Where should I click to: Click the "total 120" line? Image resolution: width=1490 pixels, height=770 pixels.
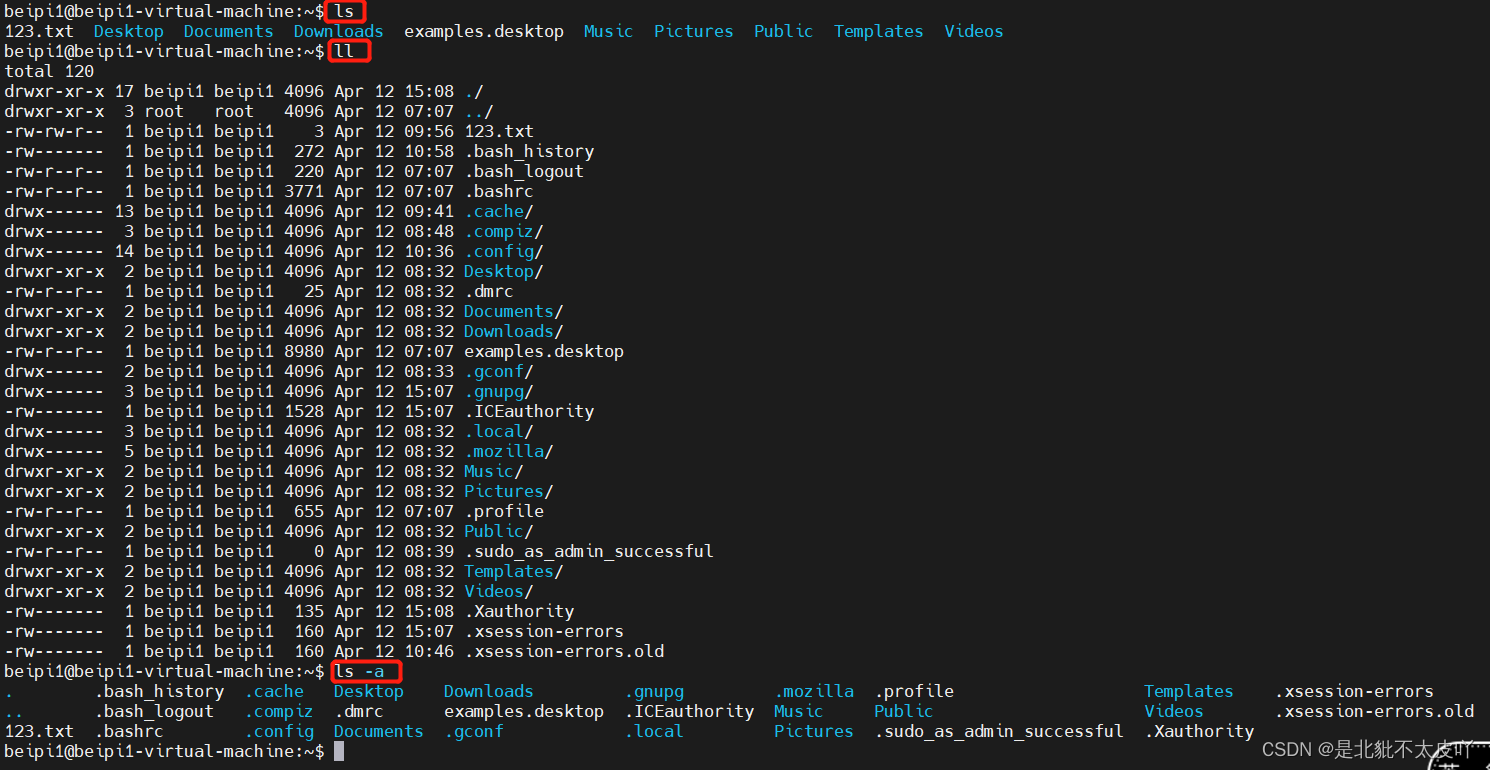49,71
